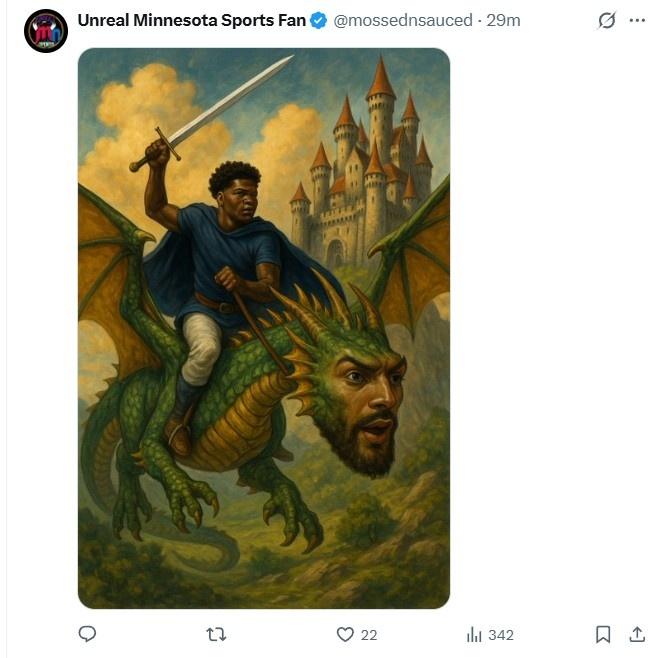
Task: Open the poster's round profile avatar
Action: (x=45, y=31)
